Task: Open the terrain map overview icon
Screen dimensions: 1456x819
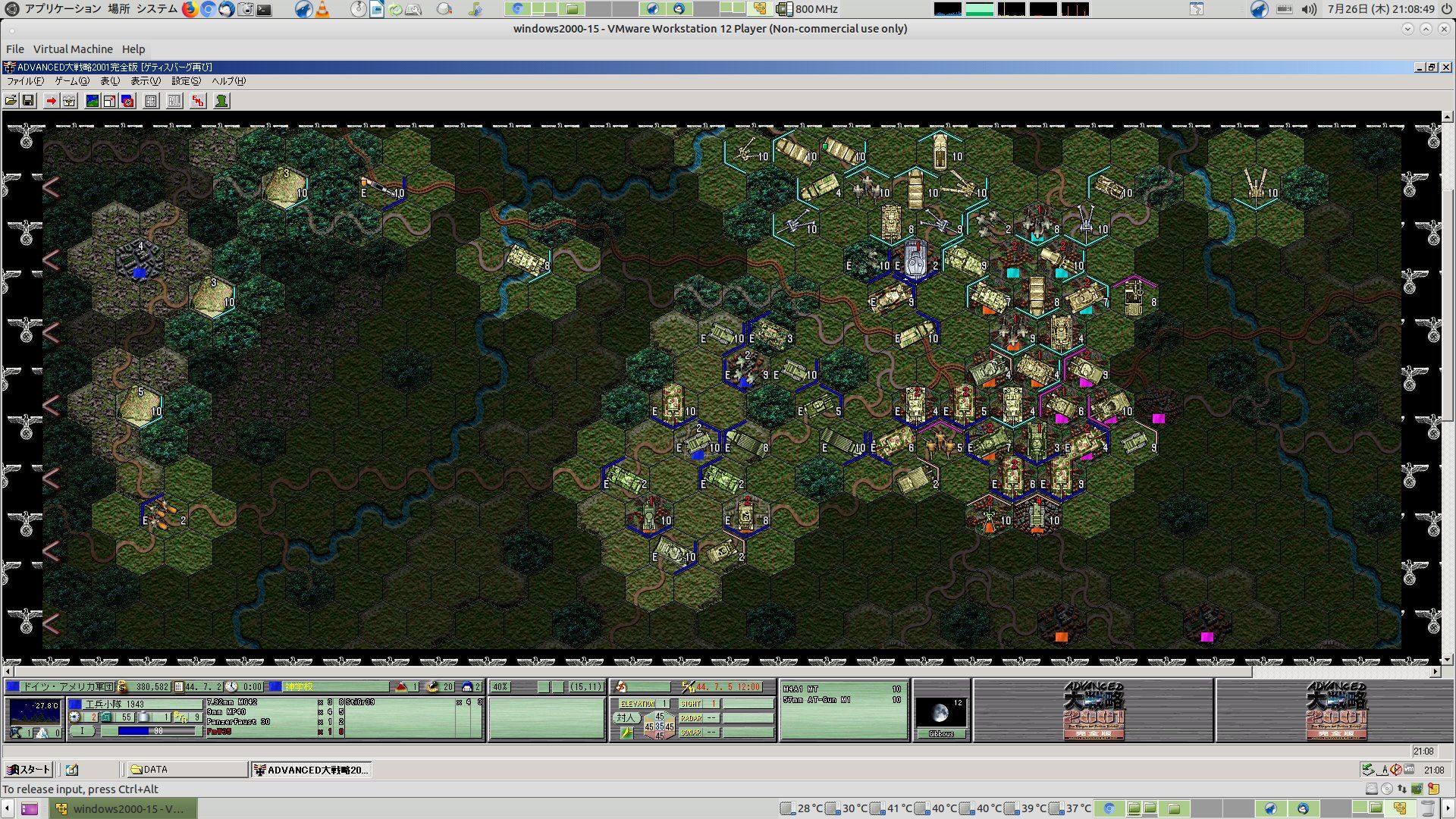Action: [x=93, y=101]
